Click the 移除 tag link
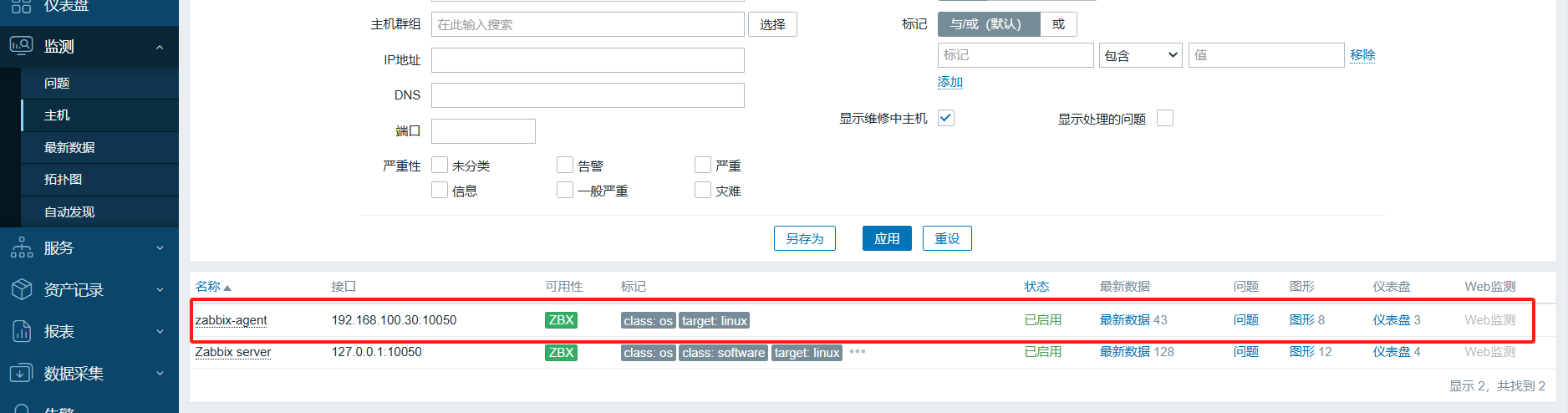 1362,55
